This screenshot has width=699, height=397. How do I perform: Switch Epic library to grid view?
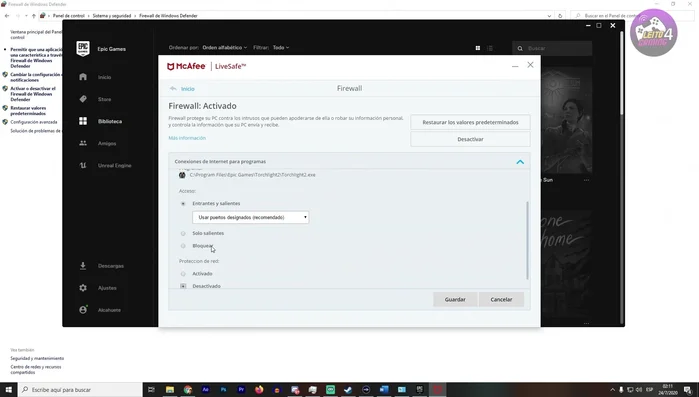pos(478,48)
